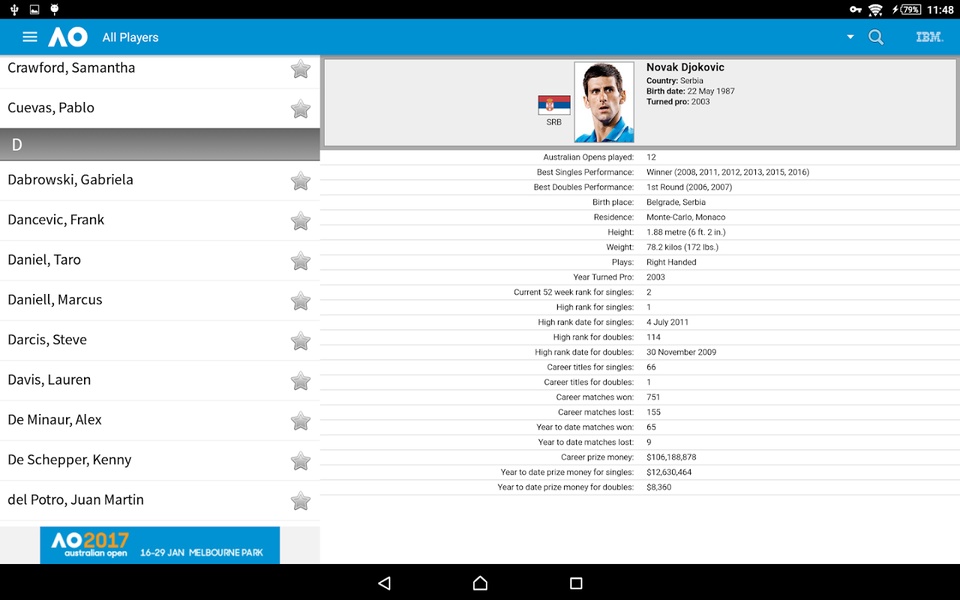Image resolution: width=960 pixels, height=600 pixels.
Task: Tap the D section header
Action: 160,144
